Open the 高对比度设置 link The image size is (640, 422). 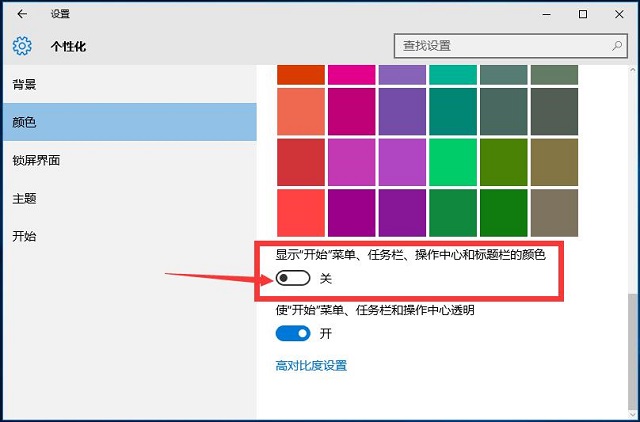pos(311,366)
